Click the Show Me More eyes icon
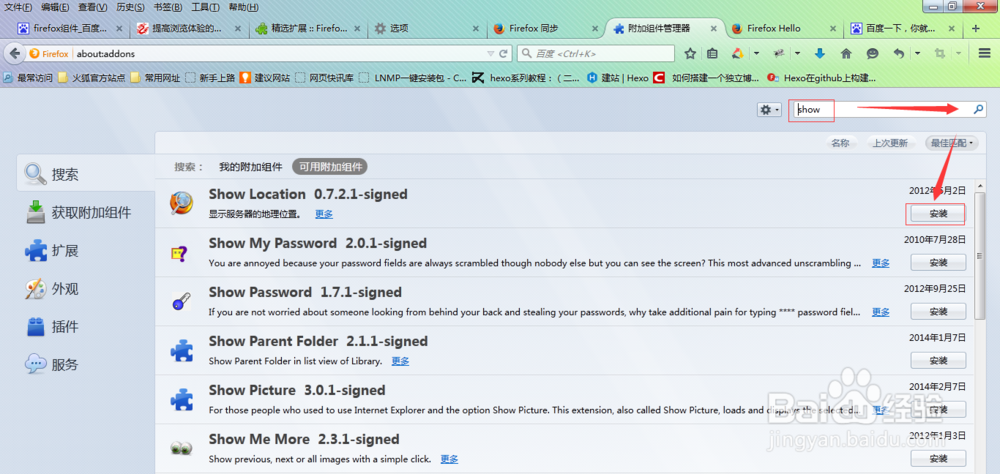This screenshot has height=474, width=1000. pyautogui.click(x=180, y=448)
